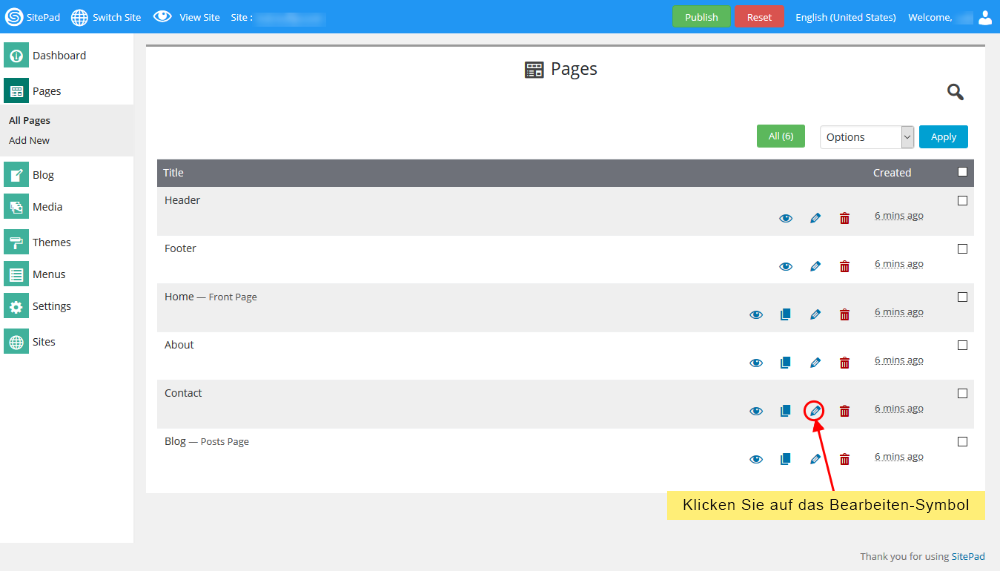This screenshot has height=571, width=1000.
Task: Edit the Contact page with pencil icon
Action: tap(814, 411)
